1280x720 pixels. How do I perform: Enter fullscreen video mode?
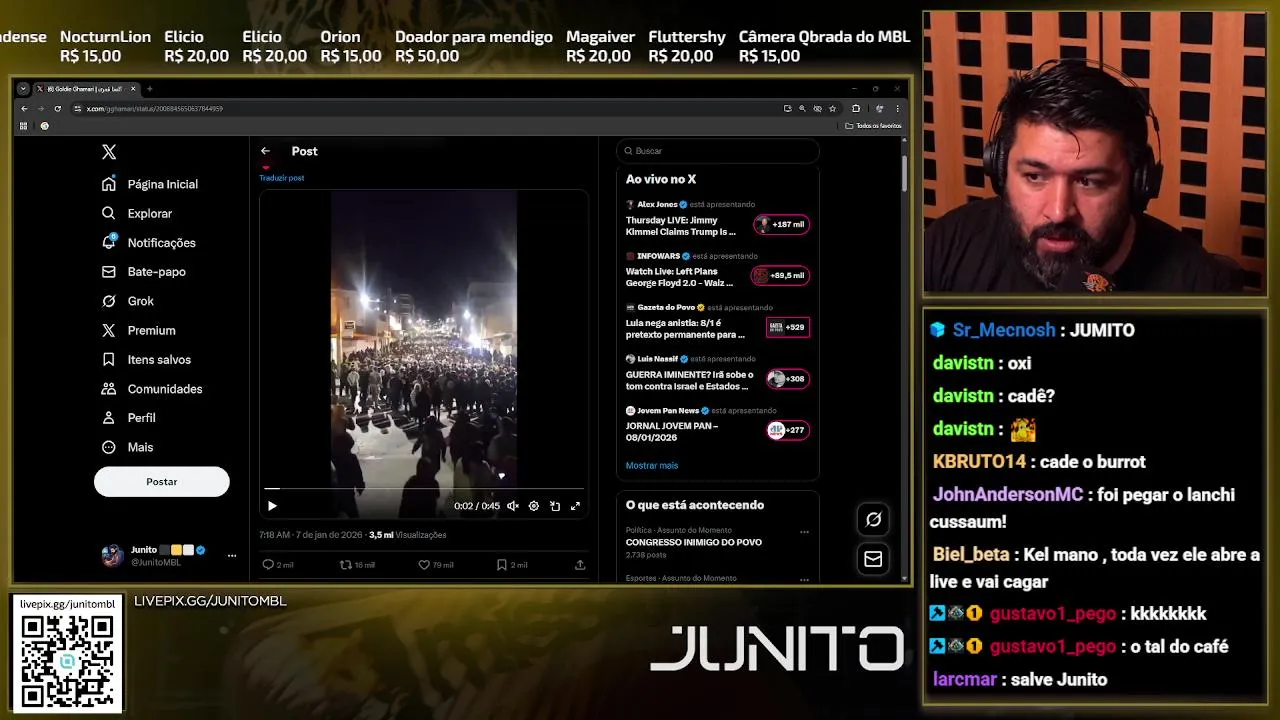[575, 506]
